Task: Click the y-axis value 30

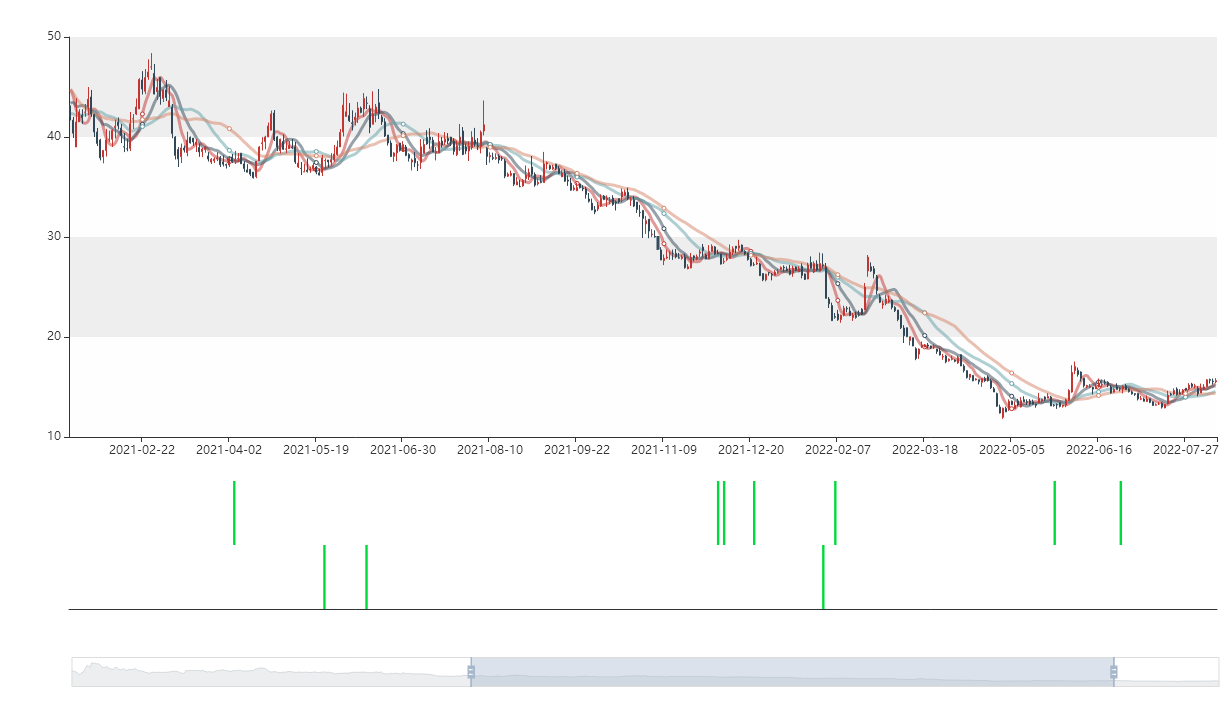Action: pyautogui.click(x=54, y=237)
